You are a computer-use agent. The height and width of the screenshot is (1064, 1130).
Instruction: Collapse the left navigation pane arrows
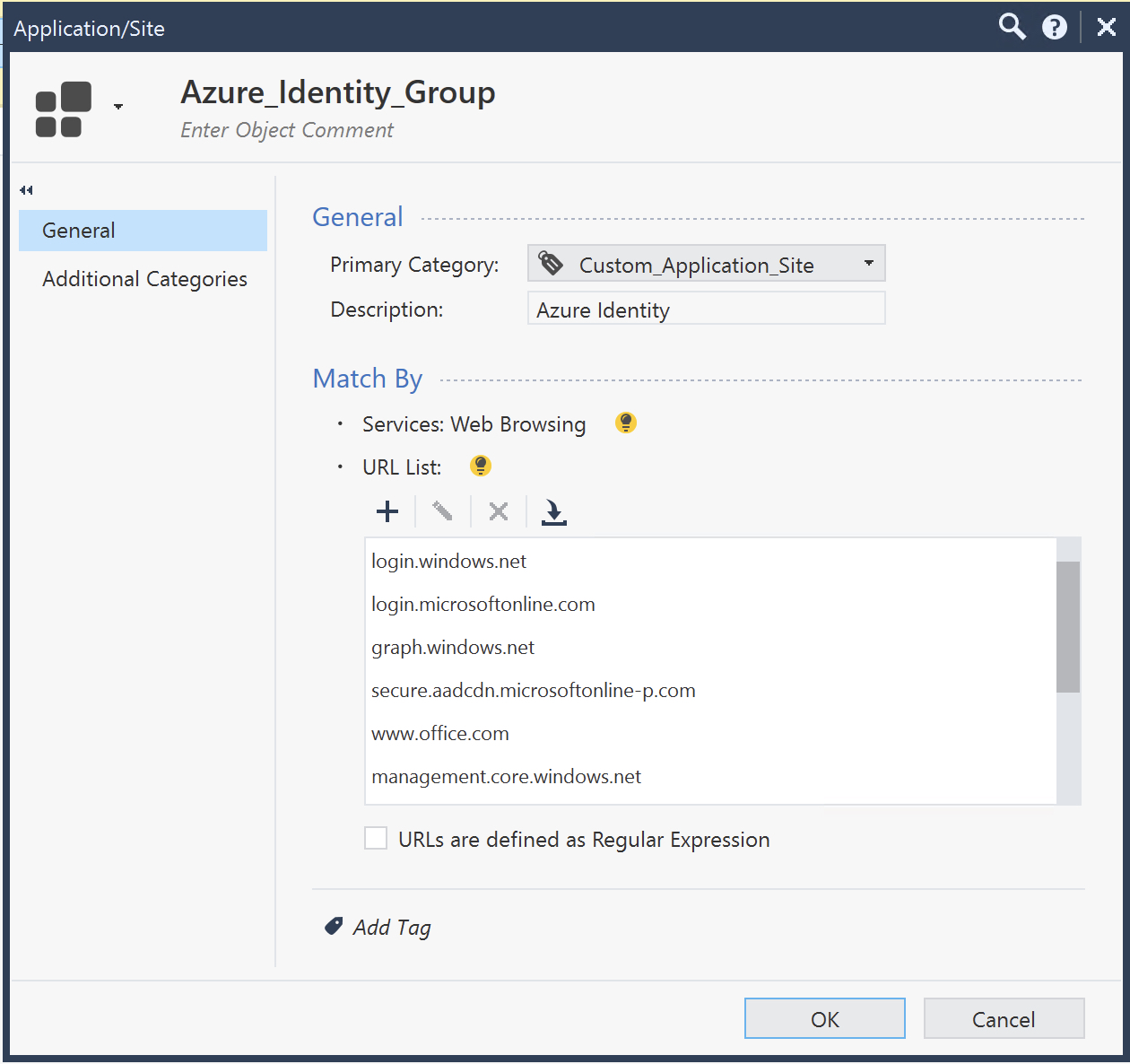26,190
